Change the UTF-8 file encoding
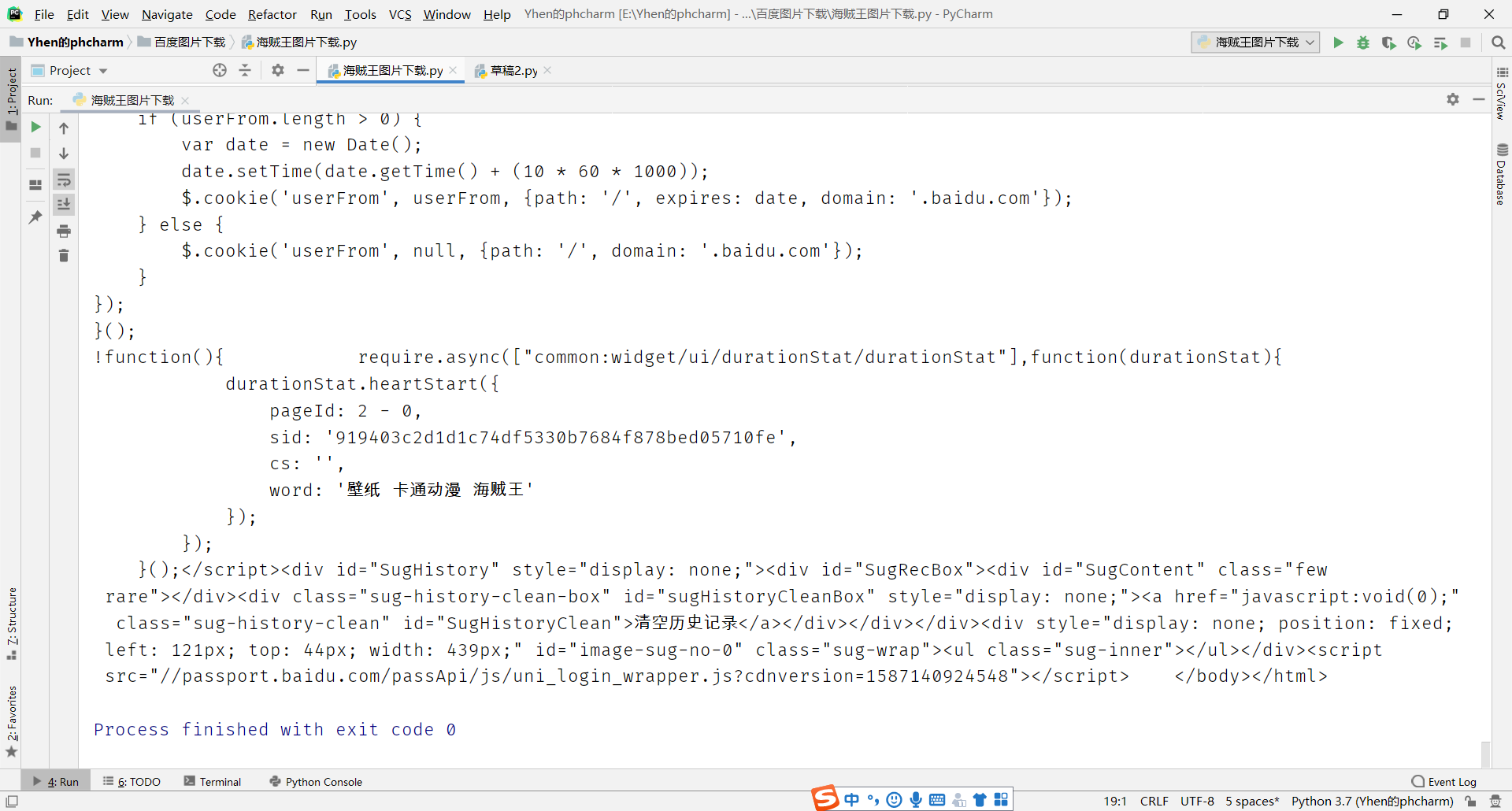 [1197, 801]
